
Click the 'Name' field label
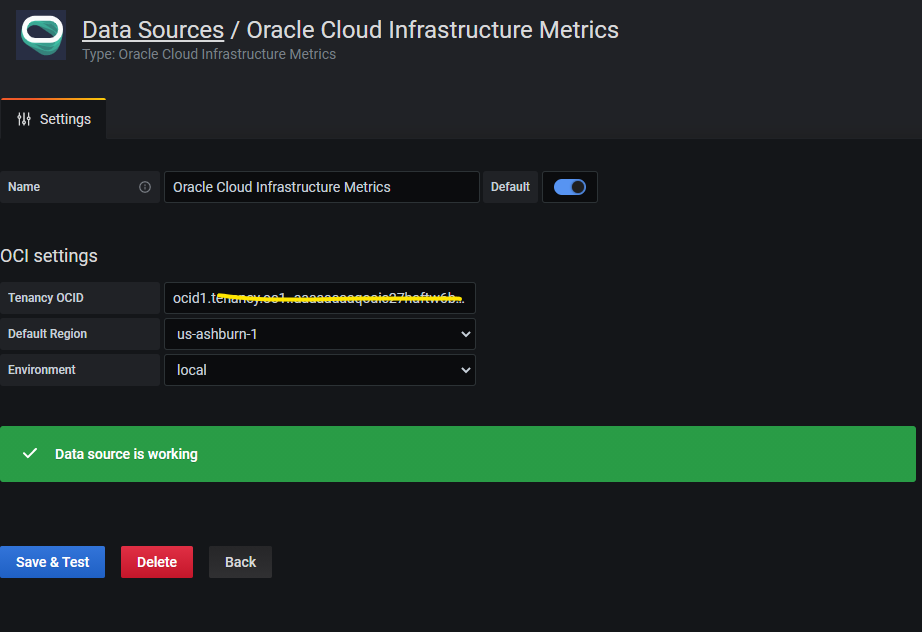point(24,187)
